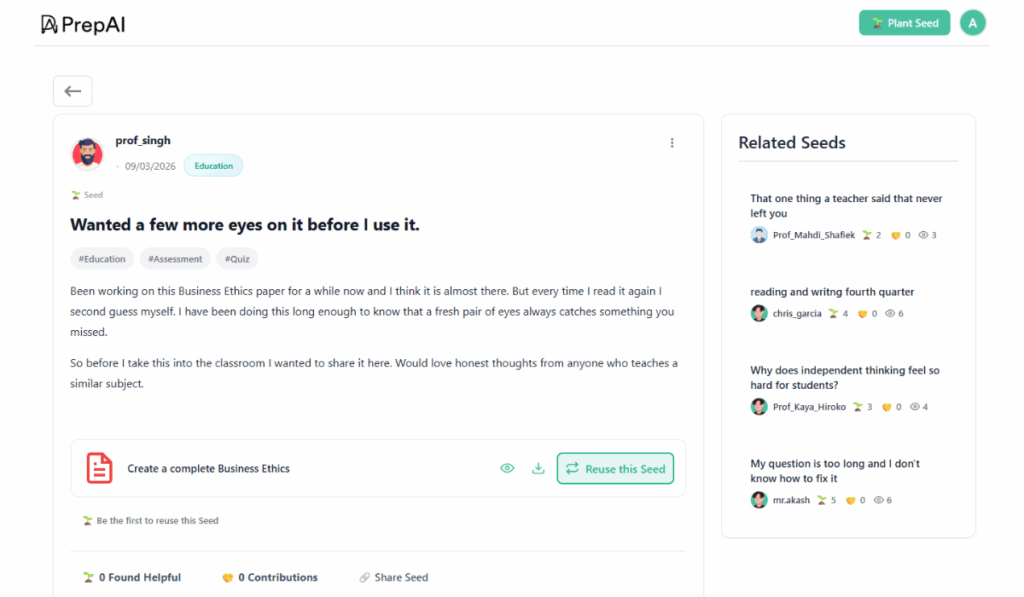Viewport: 1024px width, 597px height.
Task: Click the back arrow button
Action: pos(72,91)
